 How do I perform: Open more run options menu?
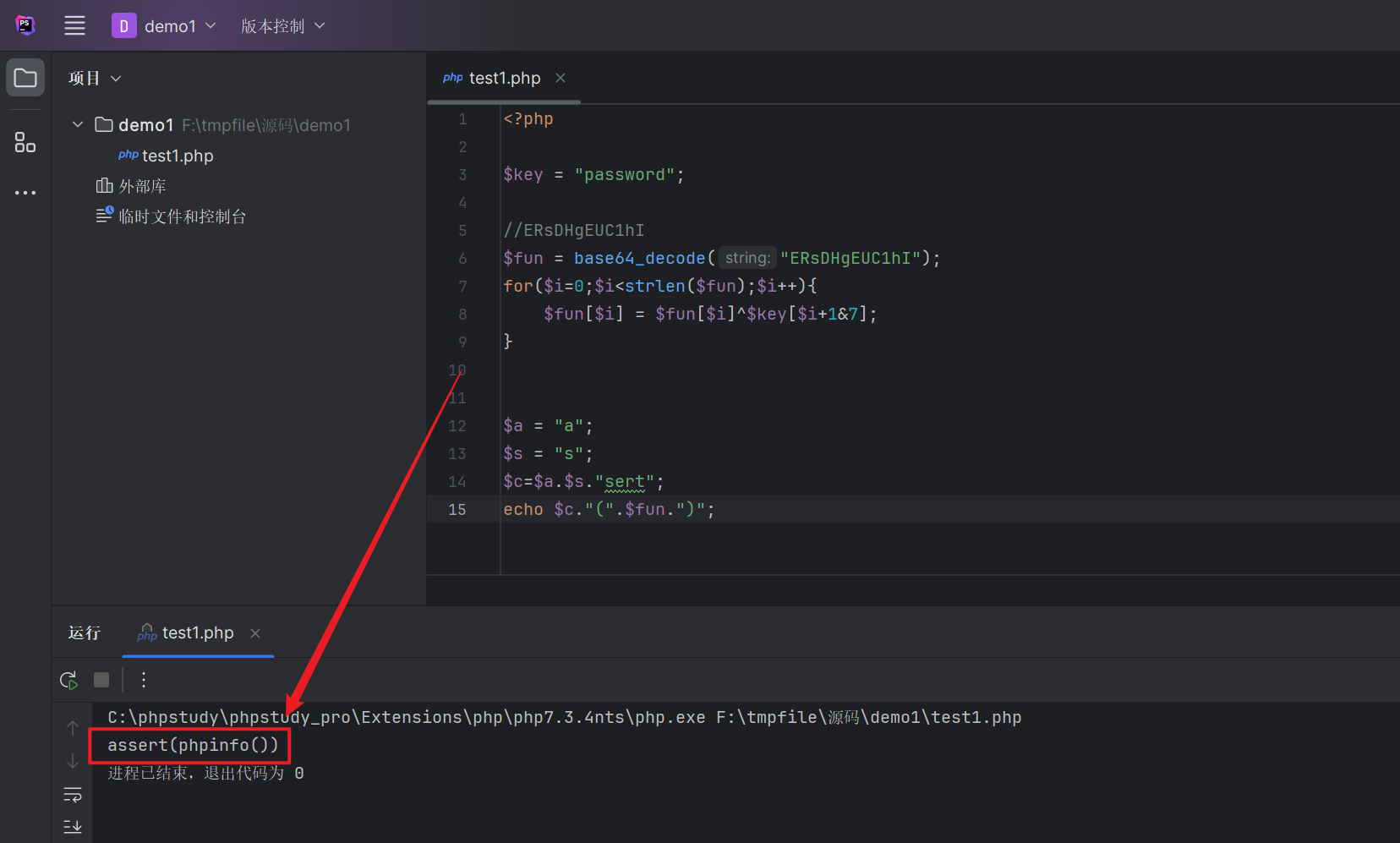[144, 680]
